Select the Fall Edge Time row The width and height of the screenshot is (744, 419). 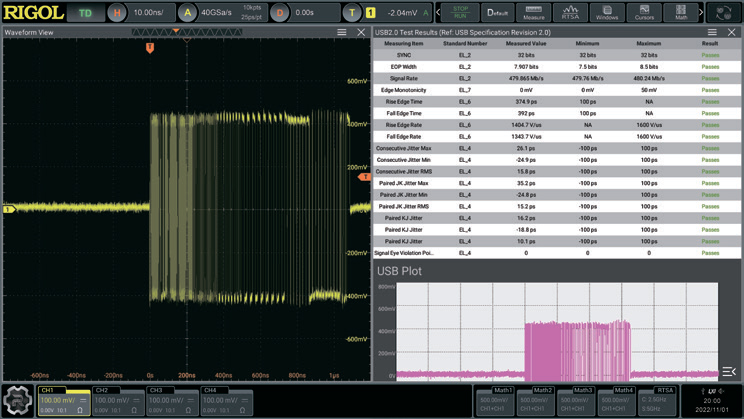(557, 113)
